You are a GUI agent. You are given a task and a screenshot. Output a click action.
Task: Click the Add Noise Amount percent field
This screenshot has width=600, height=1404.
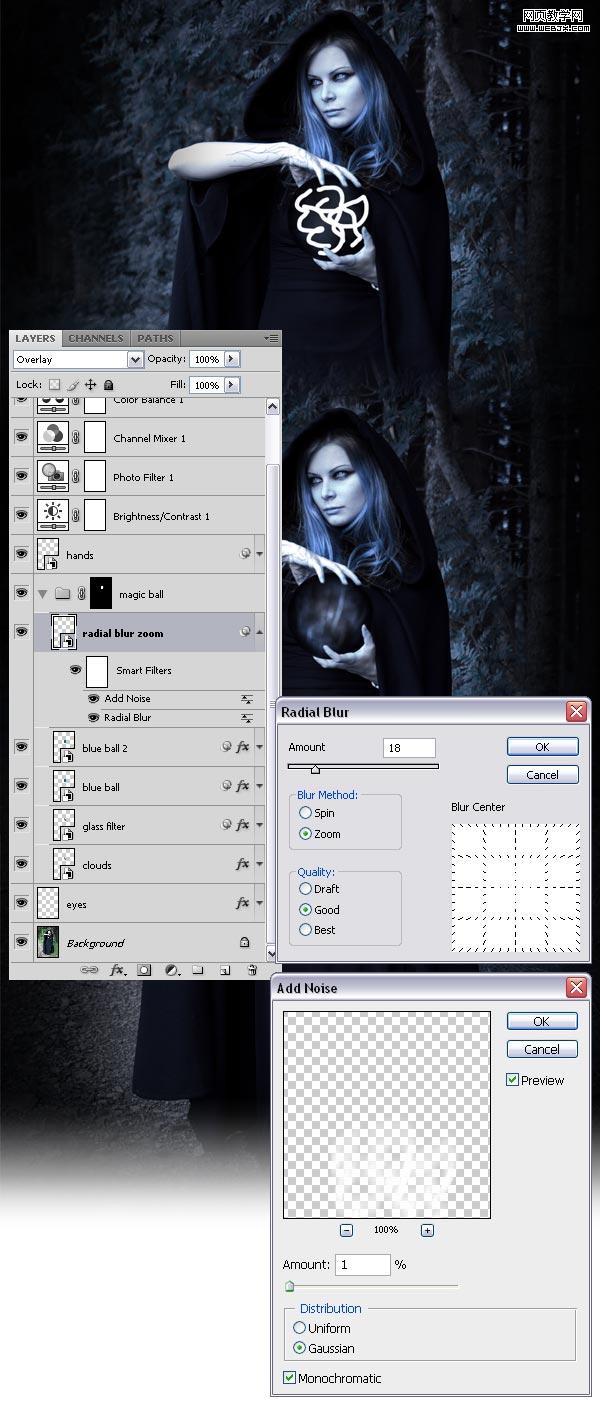362,1265
